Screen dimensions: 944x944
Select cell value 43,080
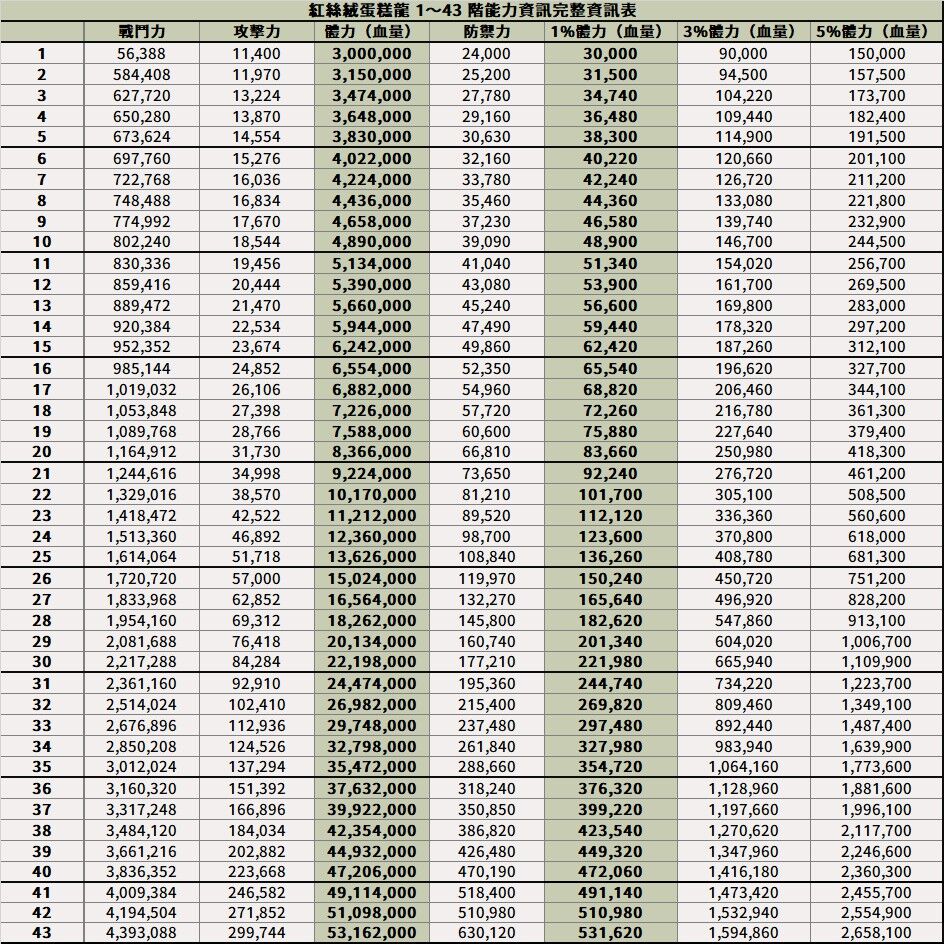click(486, 285)
